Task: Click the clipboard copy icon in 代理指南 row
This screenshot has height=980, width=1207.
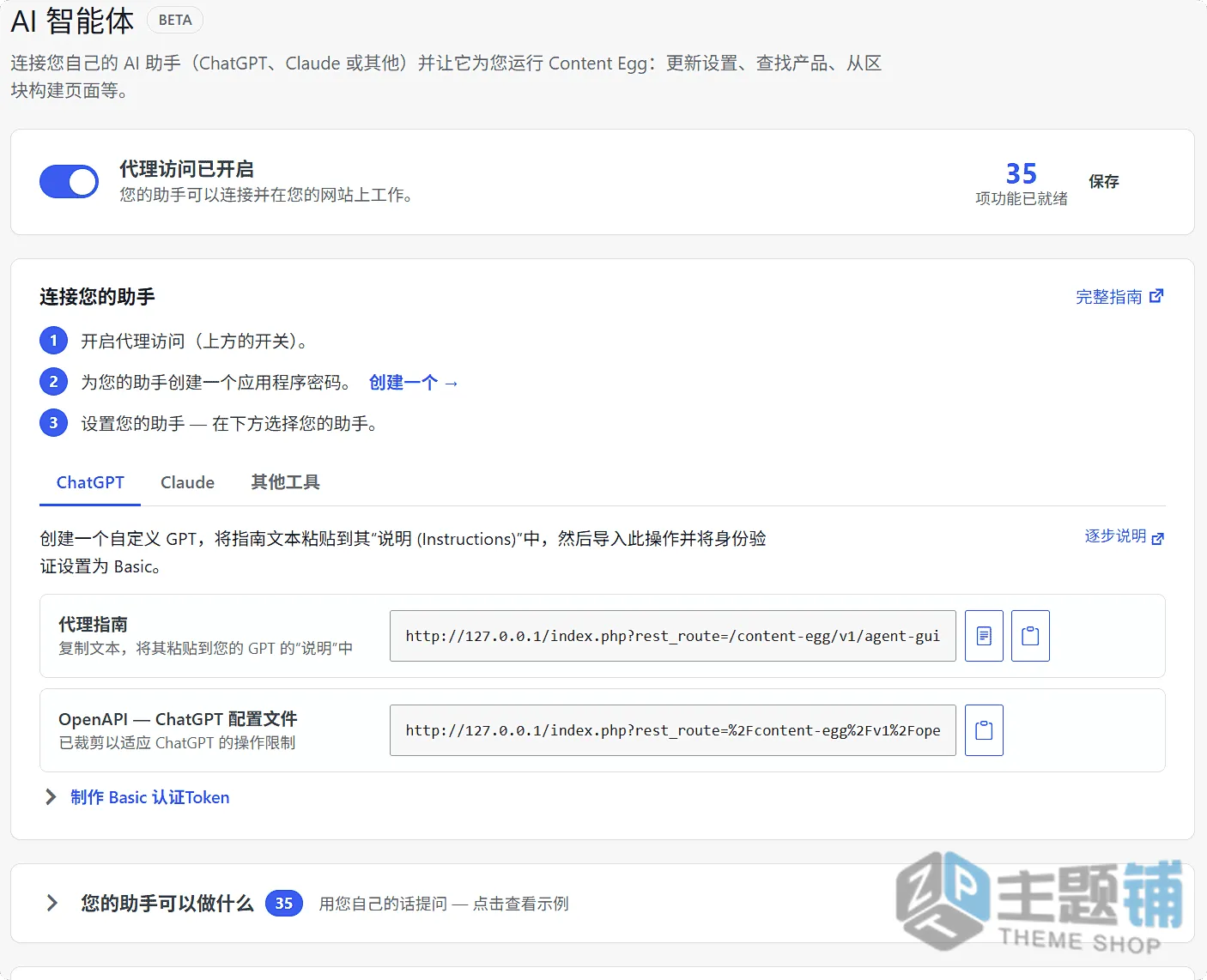Action: click(x=1030, y=636)
